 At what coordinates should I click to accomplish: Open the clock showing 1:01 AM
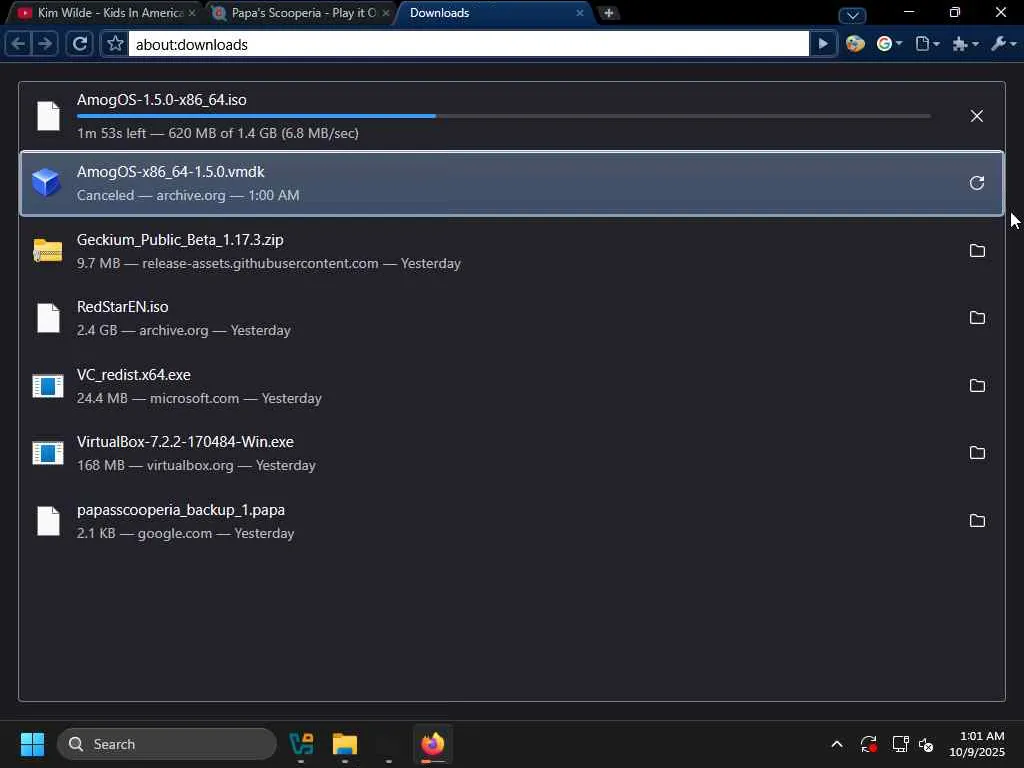click(x=977, y=744)
